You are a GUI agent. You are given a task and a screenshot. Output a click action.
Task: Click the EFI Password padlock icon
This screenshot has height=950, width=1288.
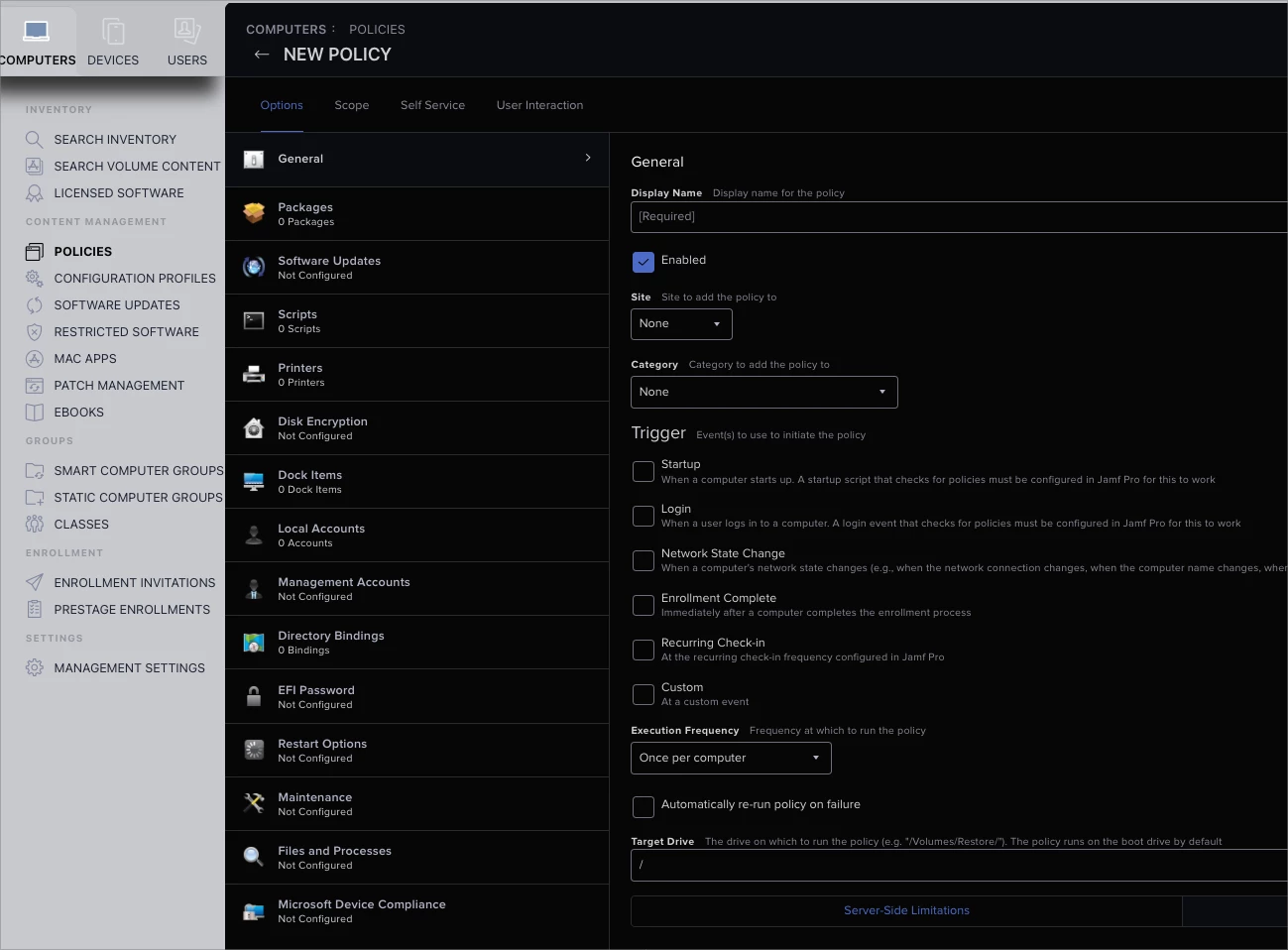(x=254, y=696)
